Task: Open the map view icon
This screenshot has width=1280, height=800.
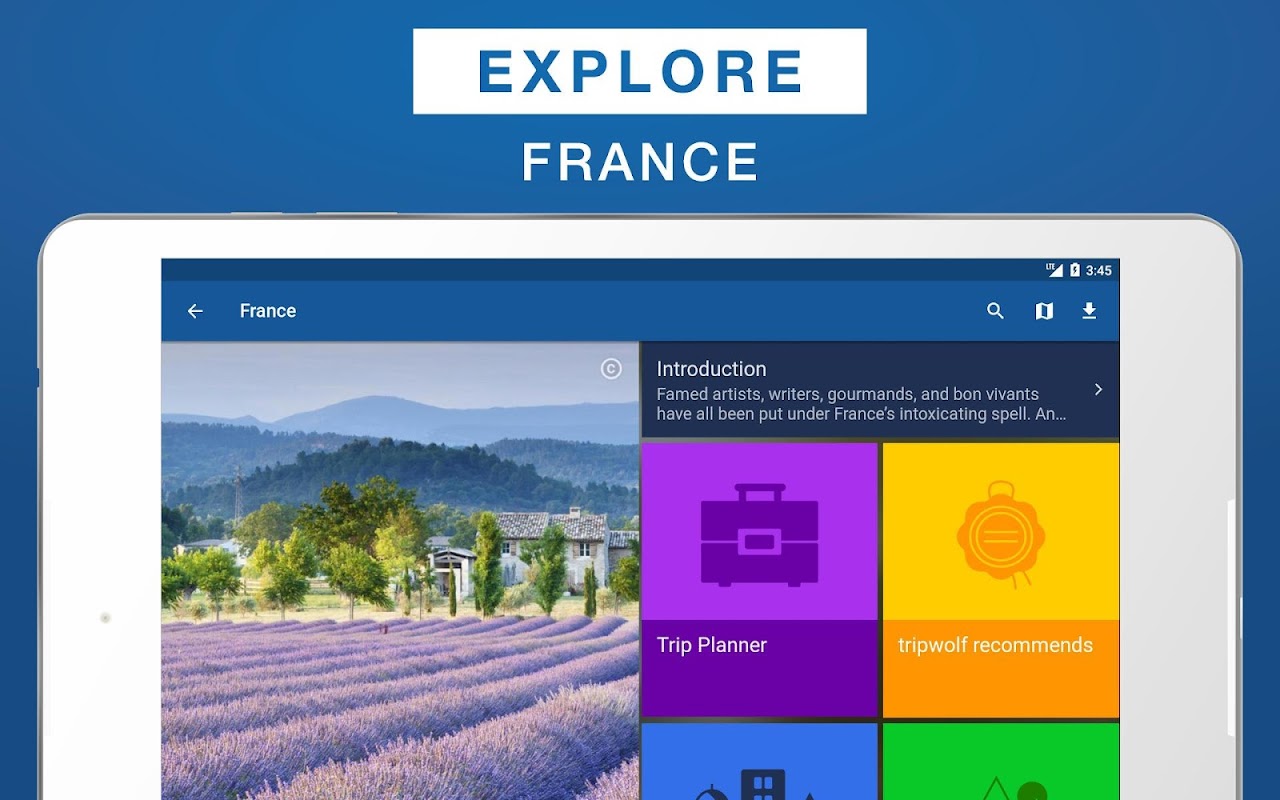Action: click(1044, 311)
